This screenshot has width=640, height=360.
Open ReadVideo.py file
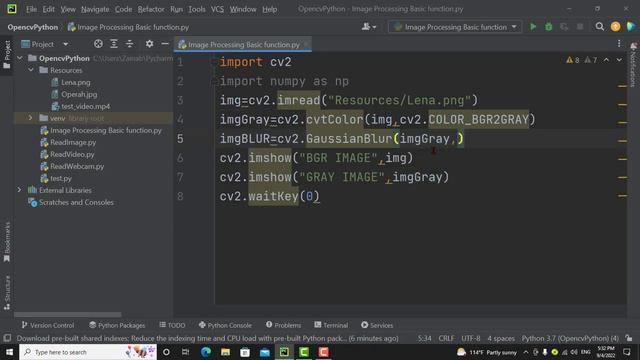pos(72,154)
